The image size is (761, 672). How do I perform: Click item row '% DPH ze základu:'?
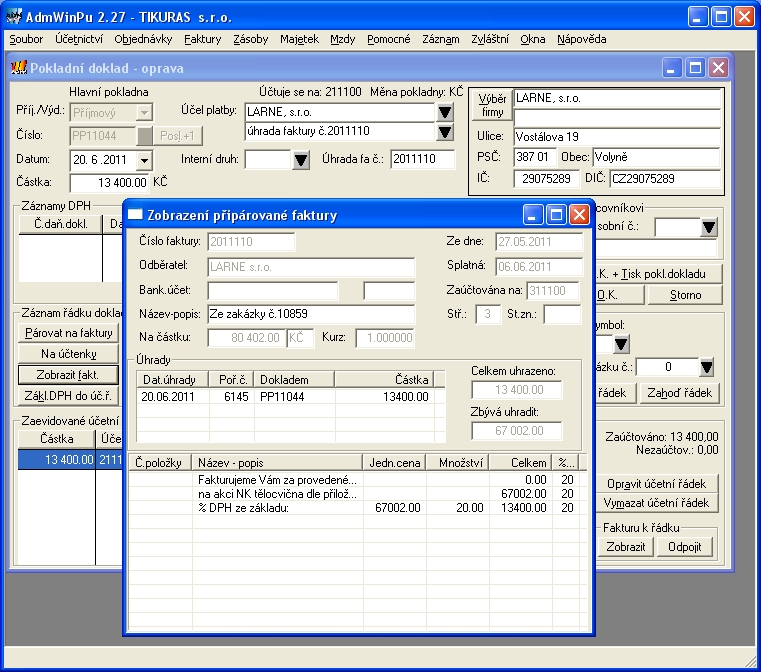click(358, 508)
